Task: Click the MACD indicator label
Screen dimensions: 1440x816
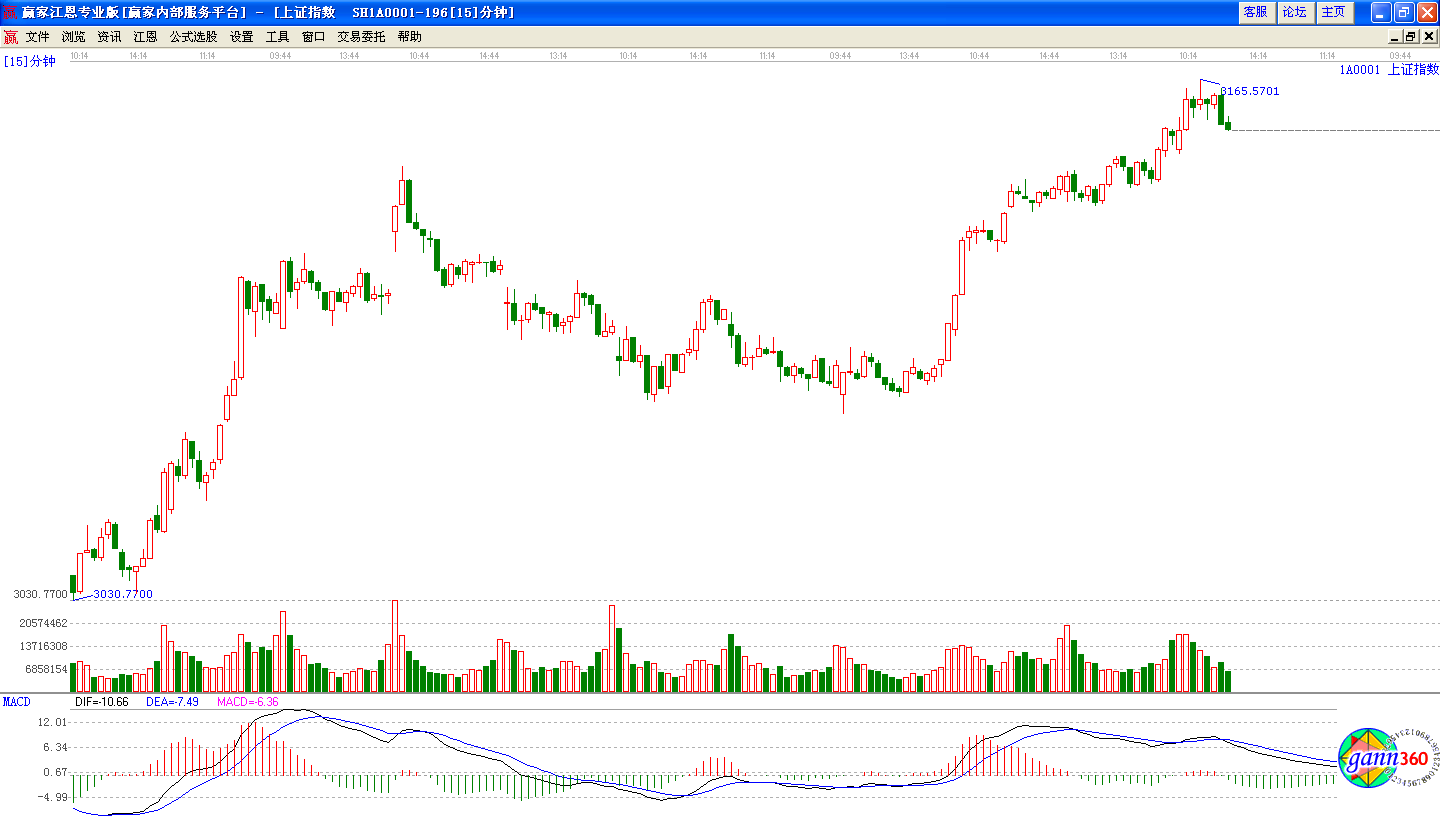Action: tap(17, 702)
